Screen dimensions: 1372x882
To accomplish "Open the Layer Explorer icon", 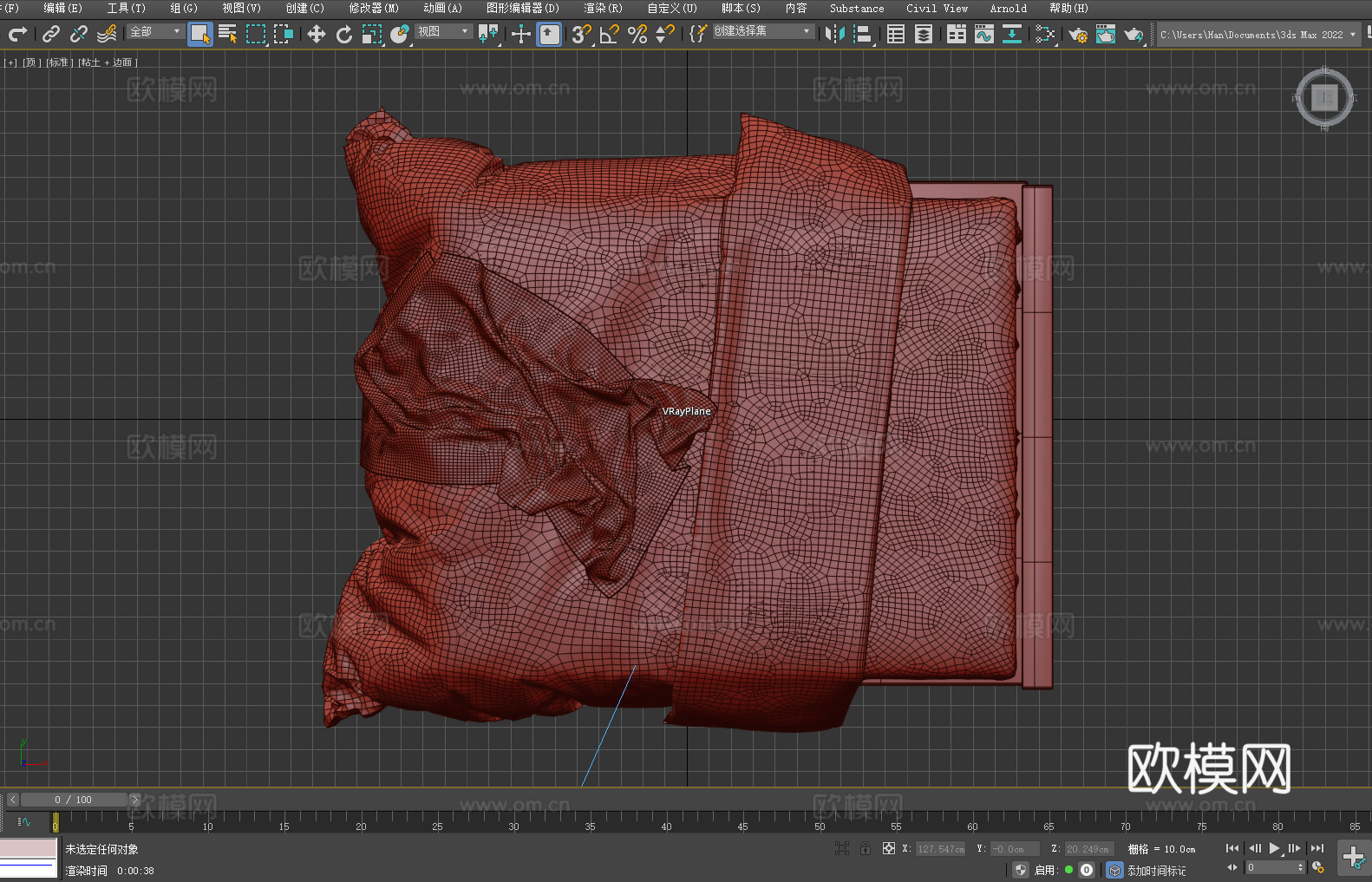I will (924, 35).
